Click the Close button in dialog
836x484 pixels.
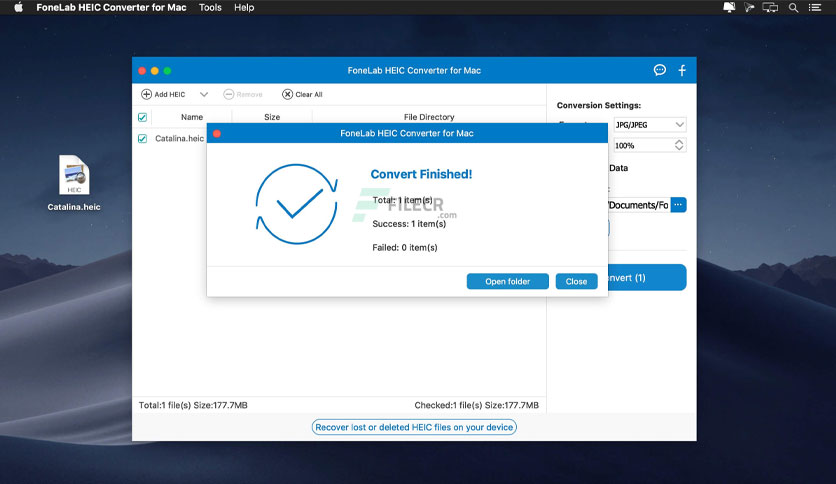[576, 281]
